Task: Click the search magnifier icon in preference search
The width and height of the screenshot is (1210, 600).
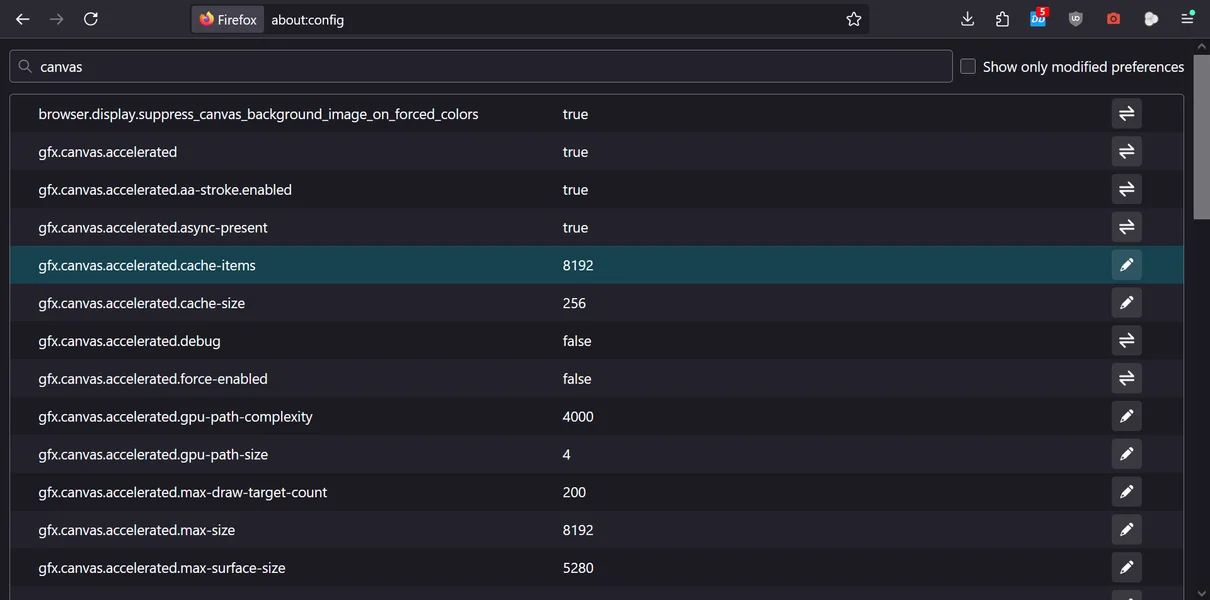Action: tap(26, 67)
